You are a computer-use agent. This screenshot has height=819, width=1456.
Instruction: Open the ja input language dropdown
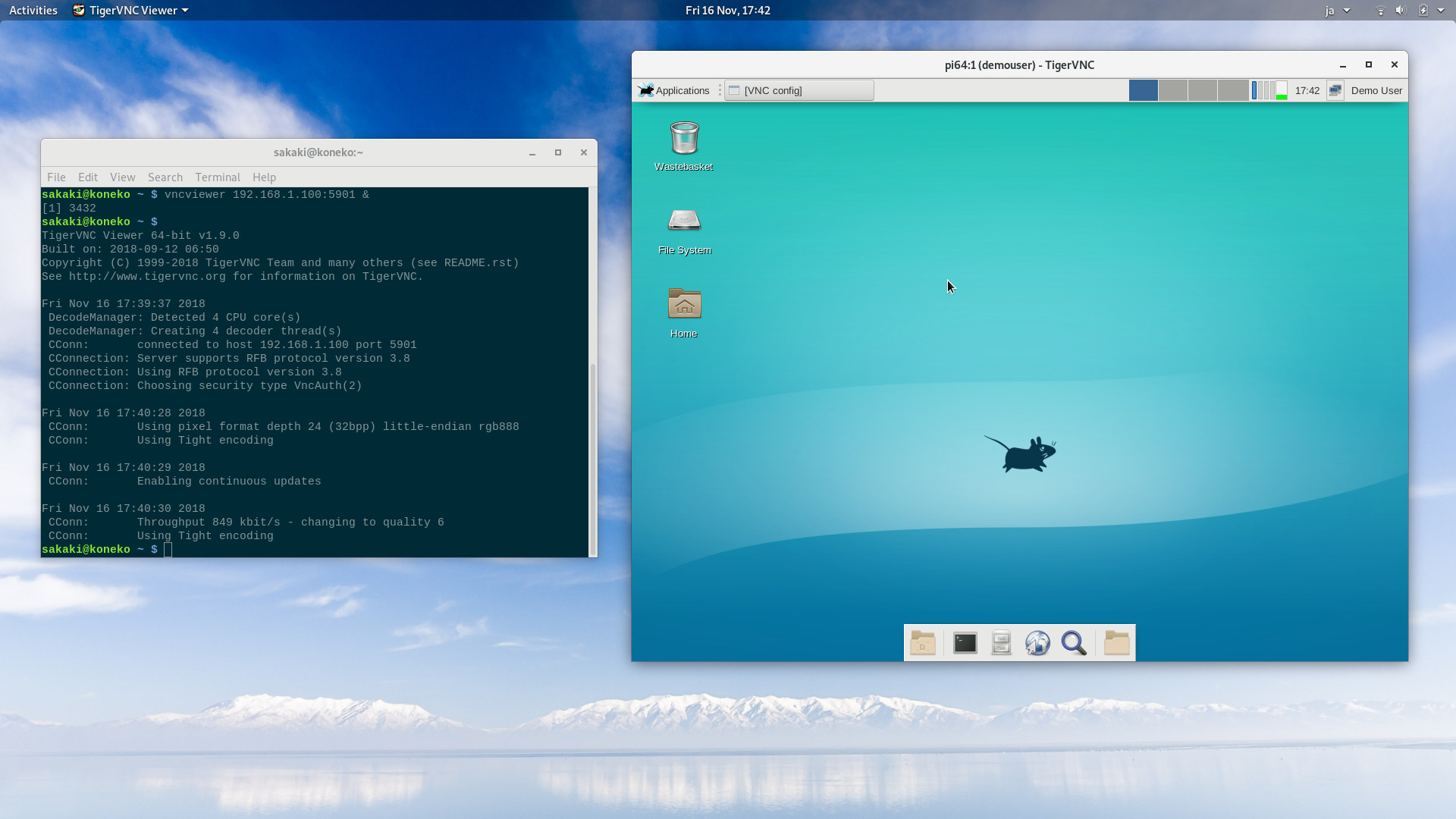1337,10
